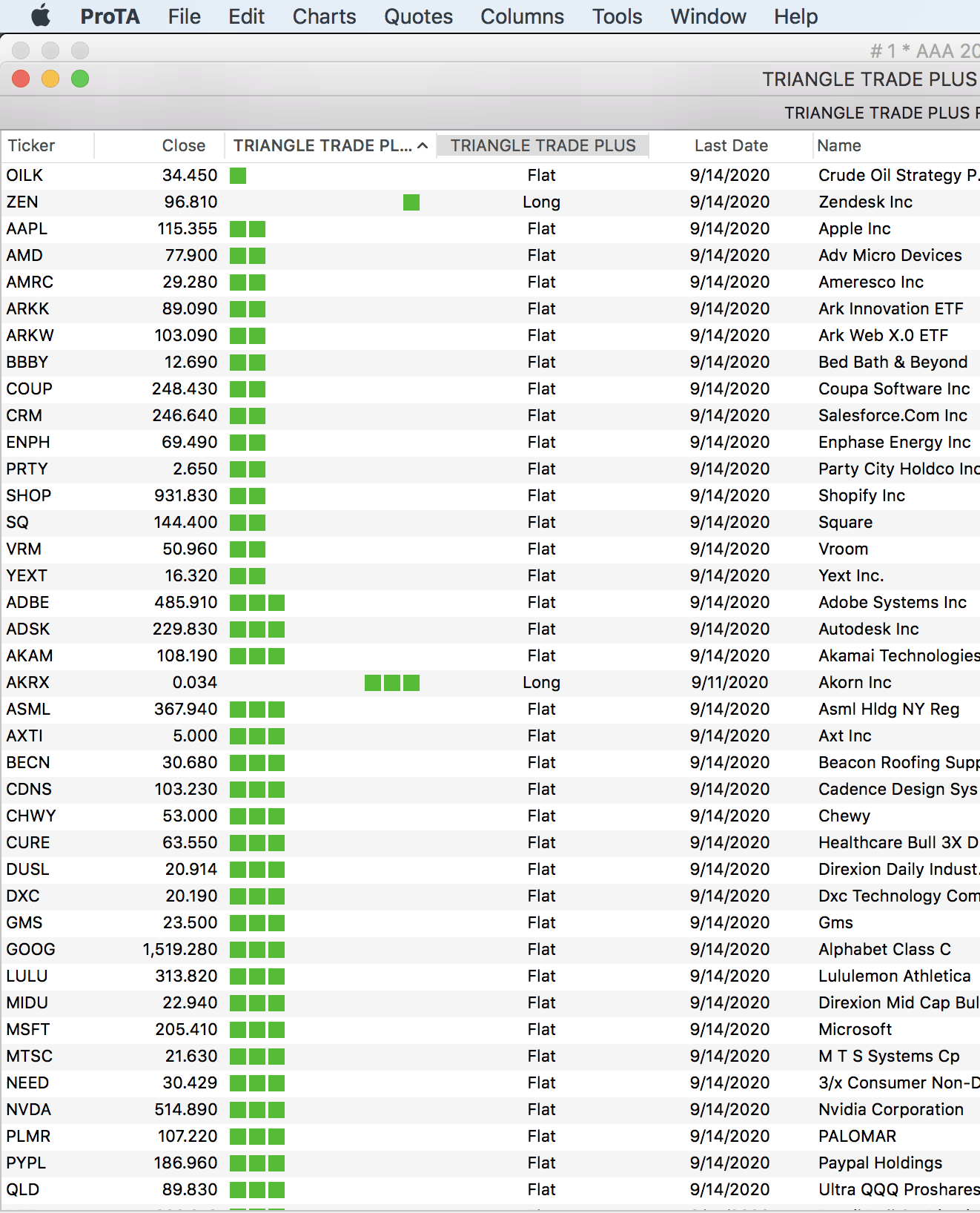
Task: Click the name Zendesk Inc
Action: click(865, 202)
